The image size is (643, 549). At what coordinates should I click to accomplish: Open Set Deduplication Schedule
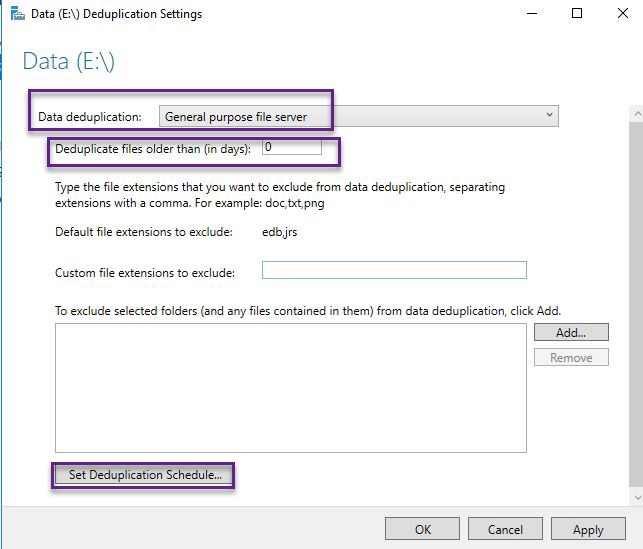(x=144, y=475)
